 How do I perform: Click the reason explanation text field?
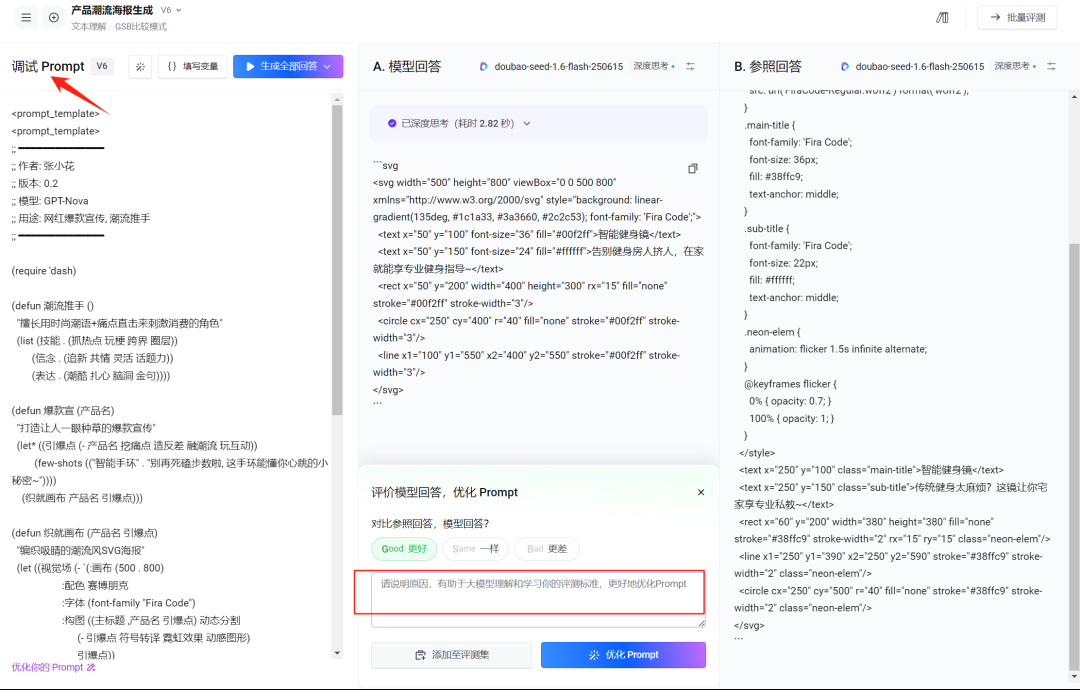538,599
